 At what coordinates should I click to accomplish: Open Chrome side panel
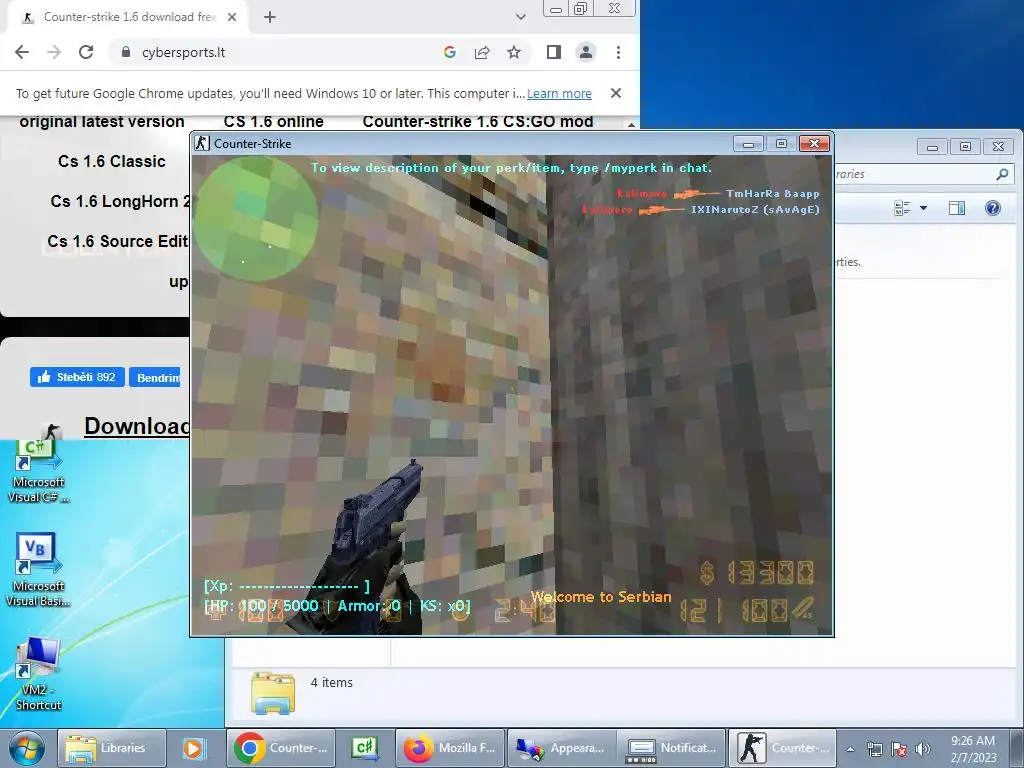(554, 52)
